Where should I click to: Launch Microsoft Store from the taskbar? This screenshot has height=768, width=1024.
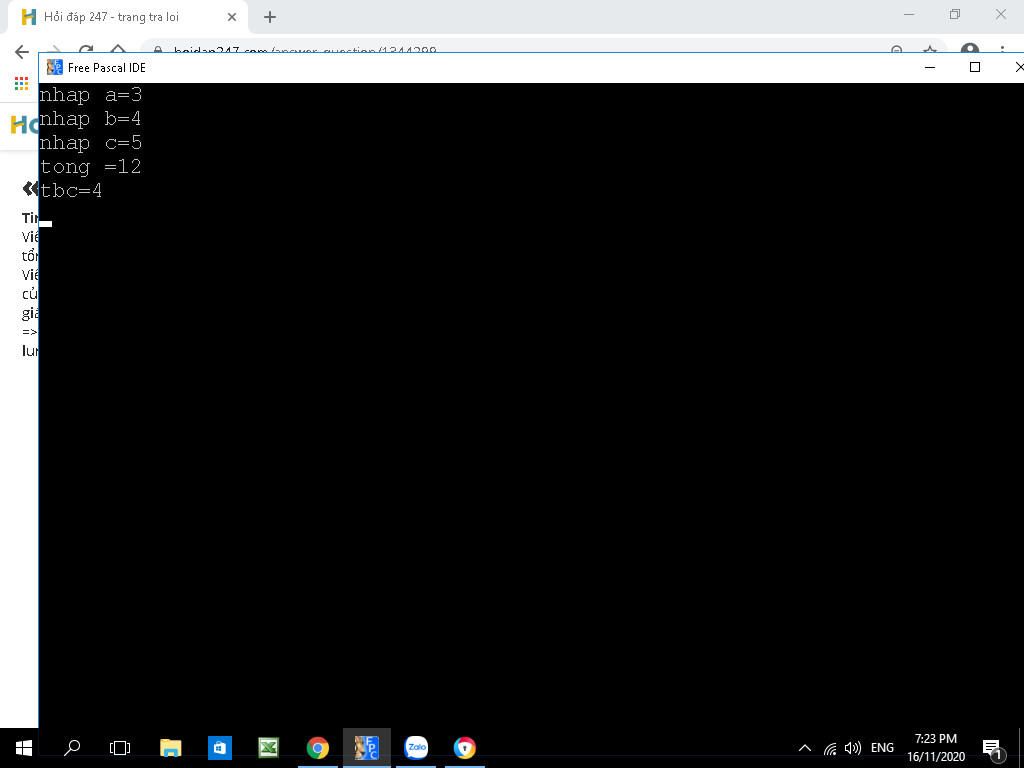pos(219,748)
